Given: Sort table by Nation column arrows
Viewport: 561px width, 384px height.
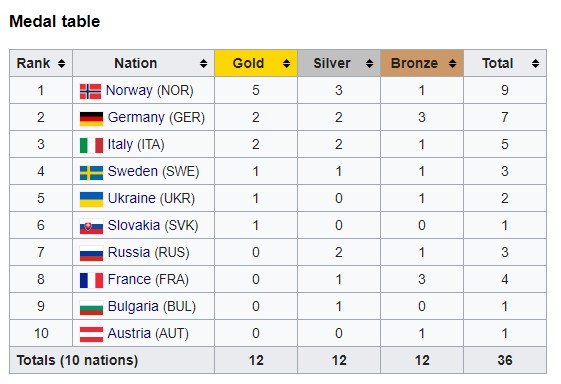Looking at the screenshot, I should tap(204, 64).
